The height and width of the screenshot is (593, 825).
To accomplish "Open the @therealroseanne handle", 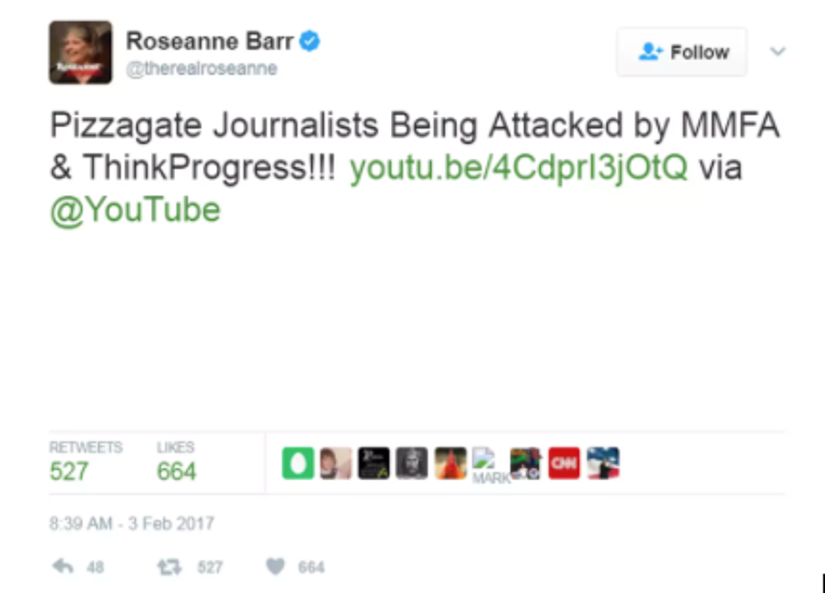I will click(x=202, y=68).
